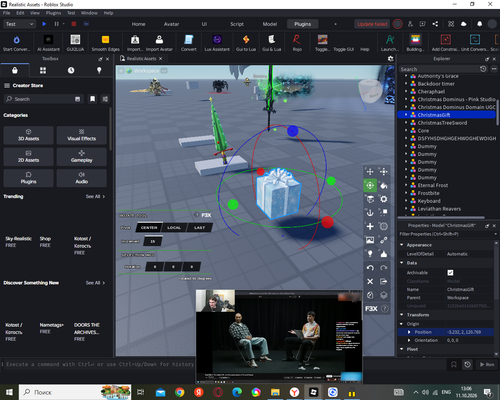Open the Plugins menu
Viewport: 500px width, 400px height.
53,13
